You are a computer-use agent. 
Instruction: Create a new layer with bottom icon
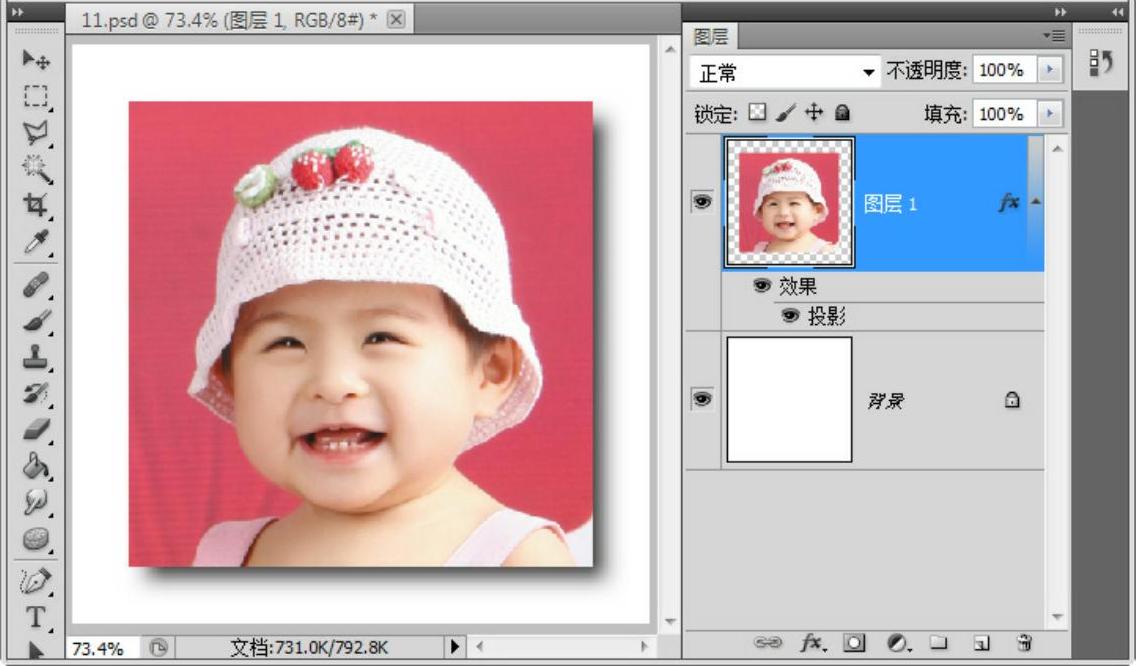(981, 643)
